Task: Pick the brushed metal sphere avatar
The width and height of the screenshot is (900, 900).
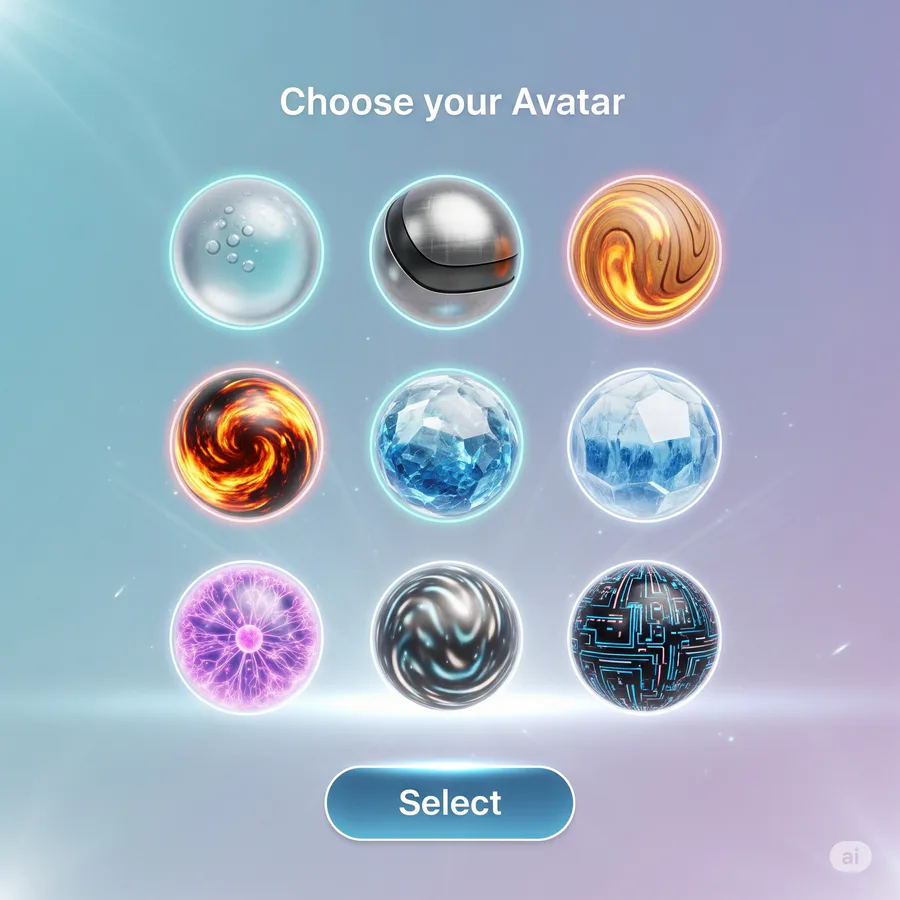Action: pyautogui.click(x=447, y=251)
